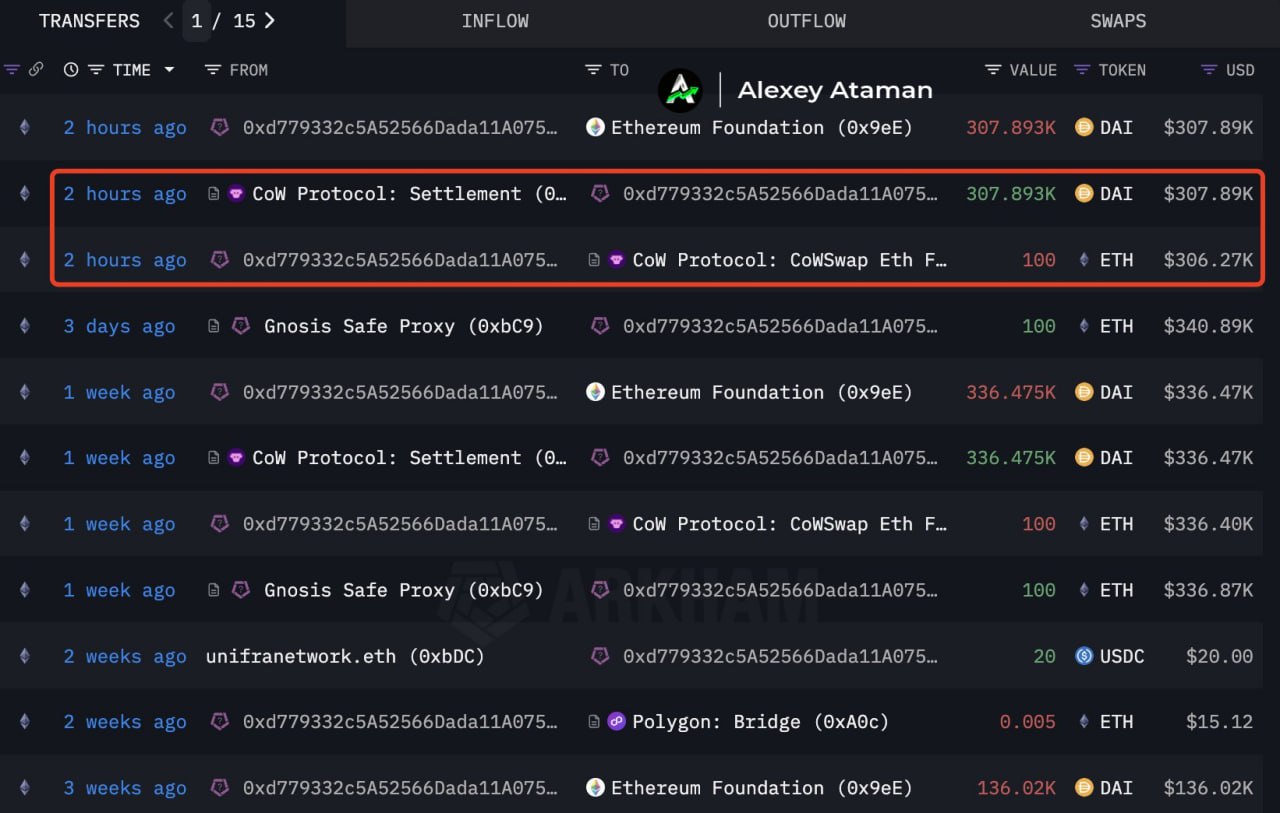Switch to the OUTFLOW tab
Viewport: 1280px width, 813px height.
click(x=807, y=21)
